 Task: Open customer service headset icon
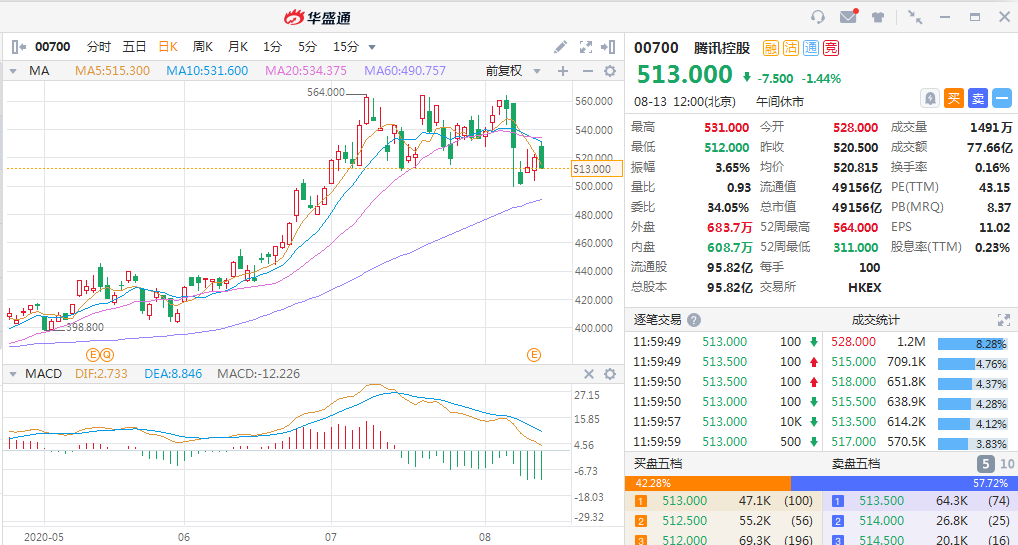click(818, 17)
